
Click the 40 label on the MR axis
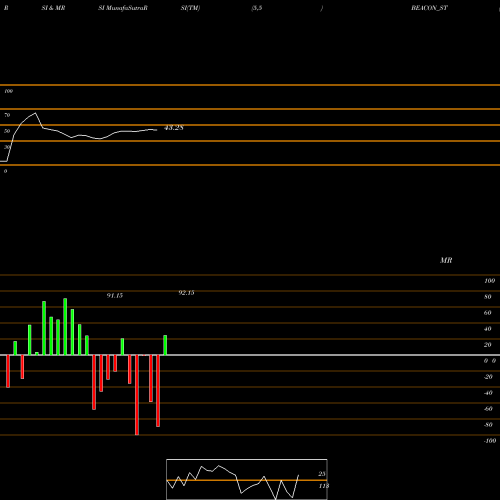pyautogui.click(x=488, y=329)
